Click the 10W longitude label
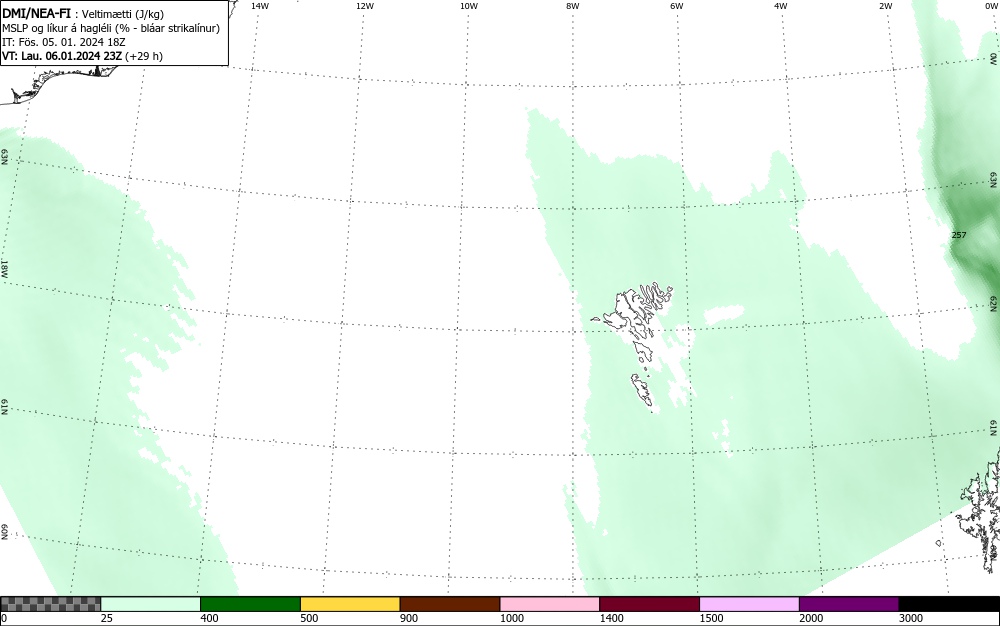 [x=469, y=6]
